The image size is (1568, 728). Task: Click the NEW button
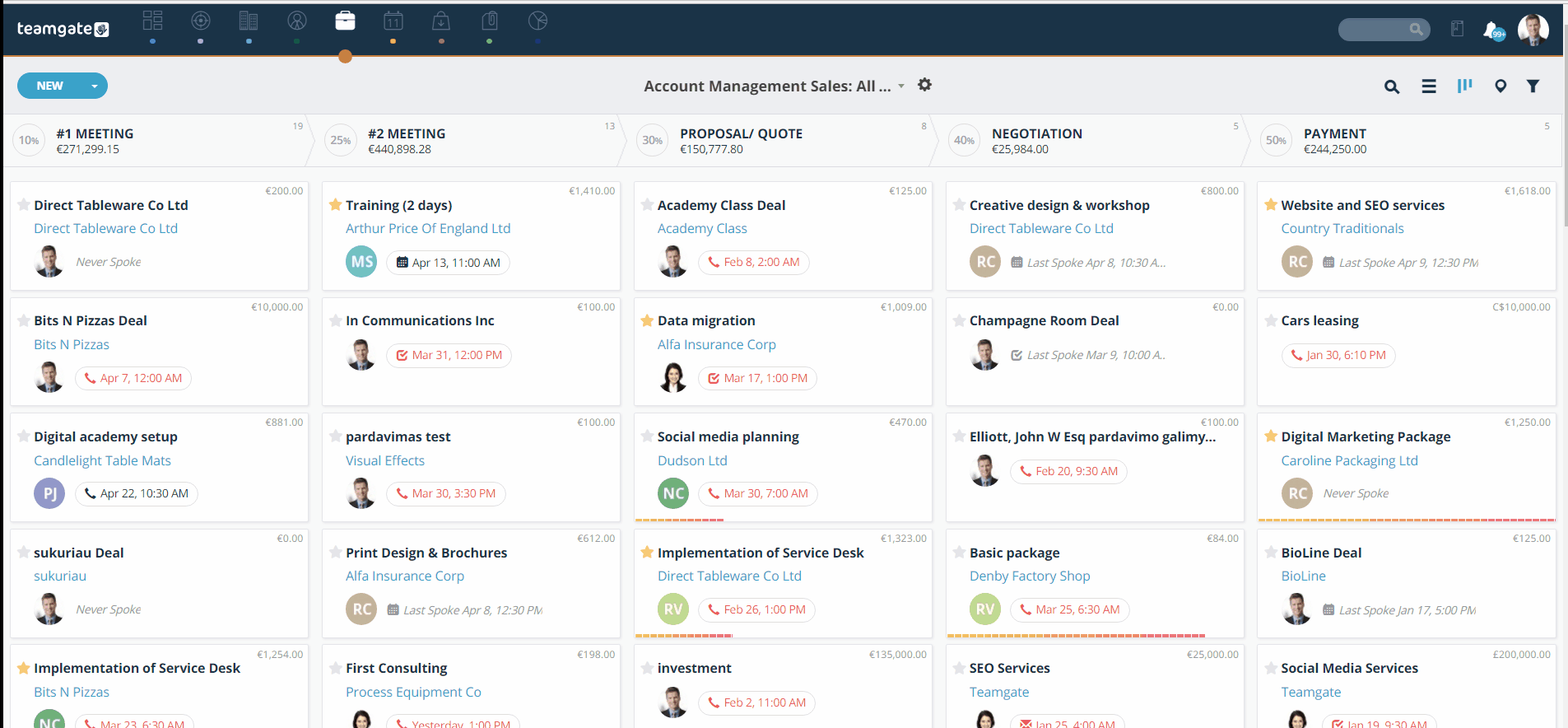[x=50, y=86]
